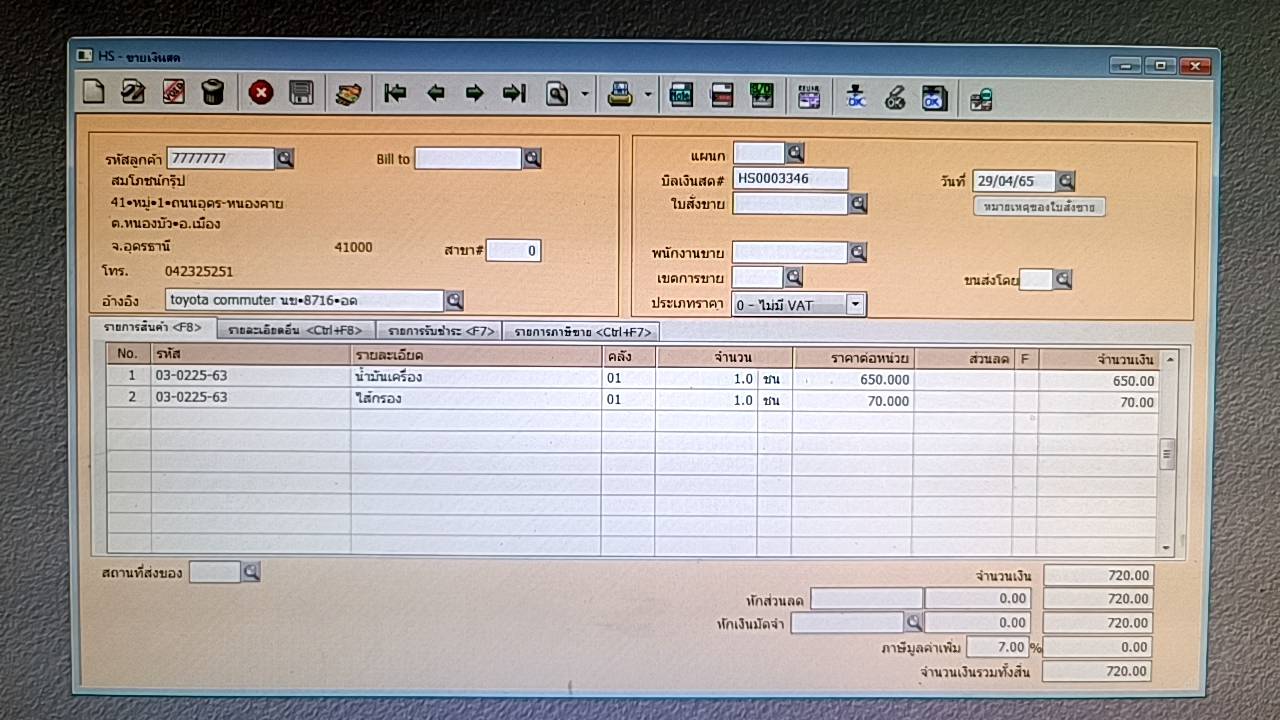Open dropdown arrow beside search icon

[585, 95]
